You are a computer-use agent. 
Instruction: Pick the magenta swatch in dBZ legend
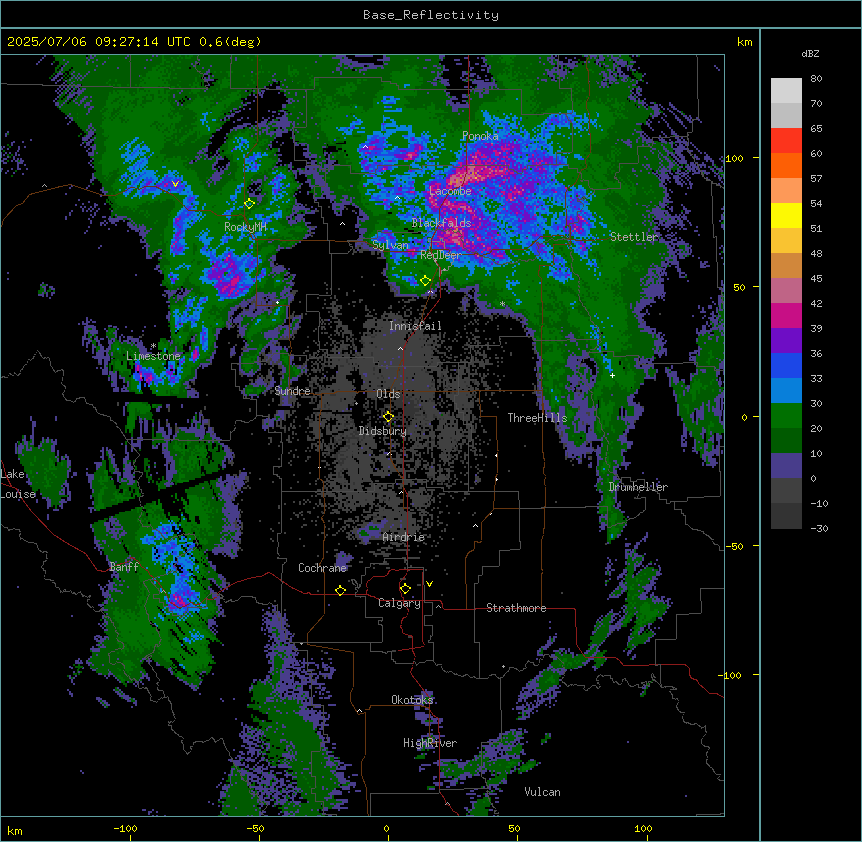[x=786, y=315]
